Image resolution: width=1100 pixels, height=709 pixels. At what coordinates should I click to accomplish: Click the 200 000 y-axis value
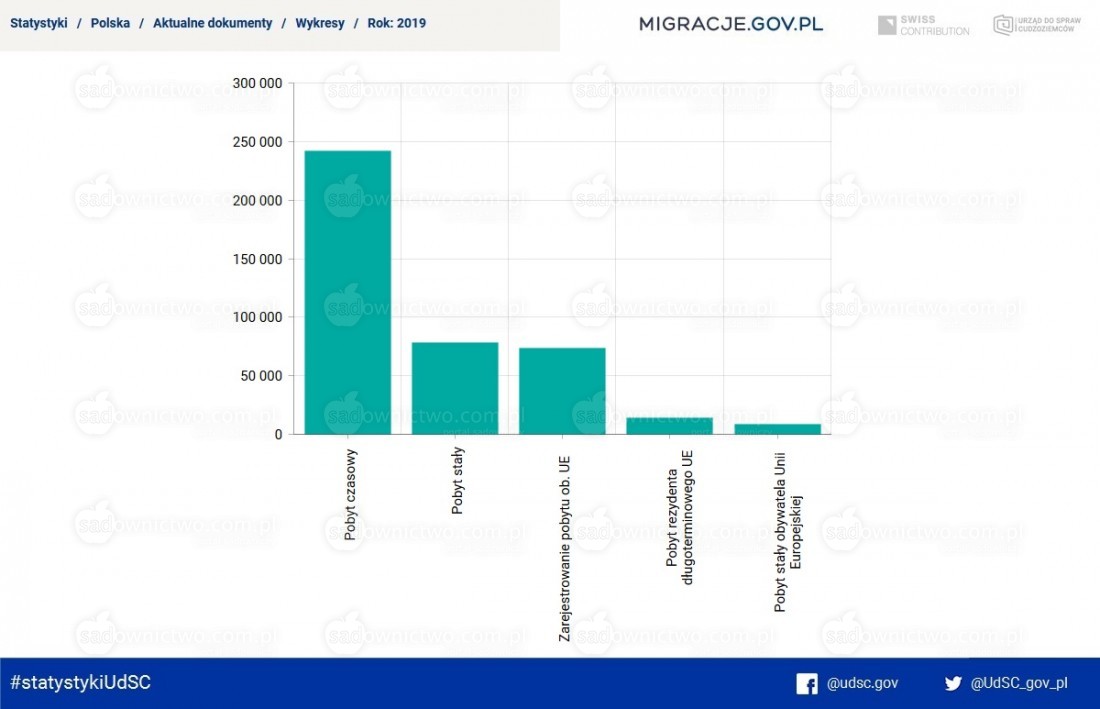tap(257, 201)
